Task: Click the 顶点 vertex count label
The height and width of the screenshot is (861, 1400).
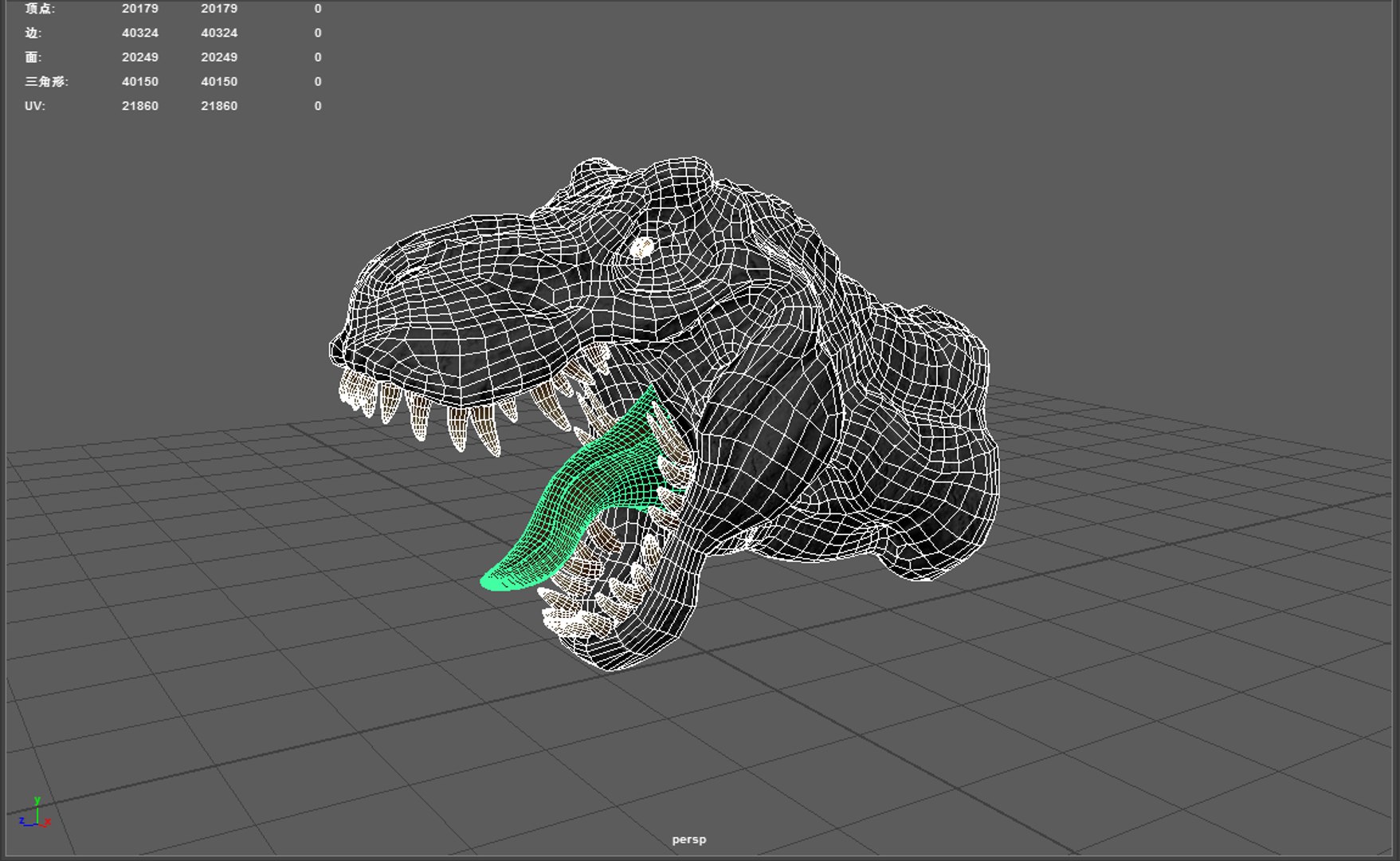Action: click(40, 9)
